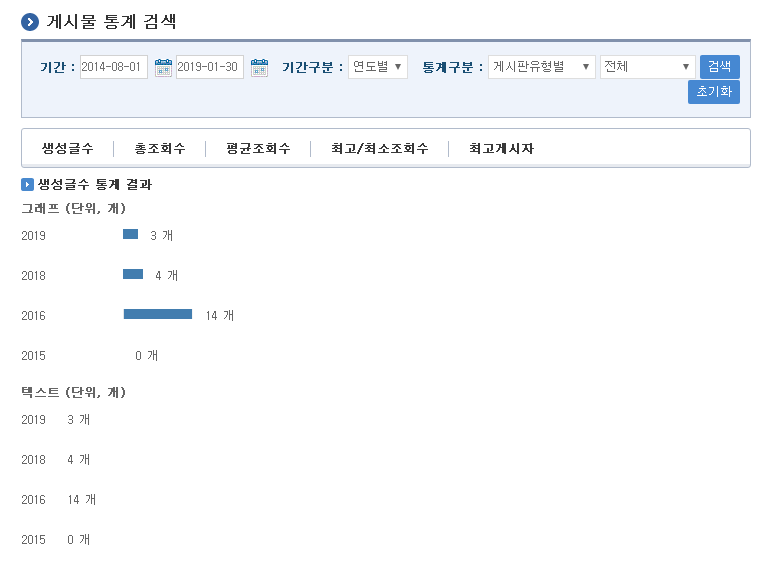This screenshot has width=769, height=562.
Task: Switch to the 생성글수 tab
Action: 68,148
